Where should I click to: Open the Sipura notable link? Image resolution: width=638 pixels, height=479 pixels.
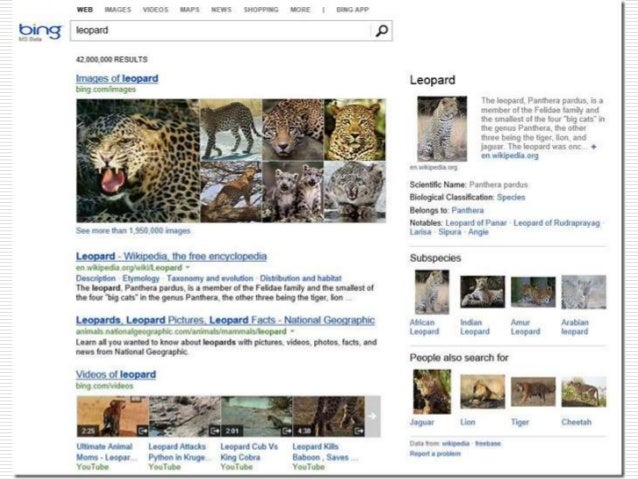450,232
